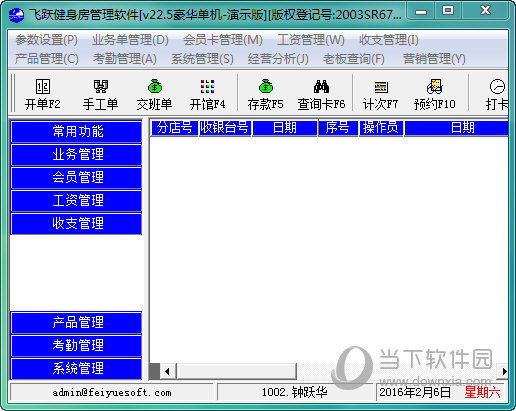Close the 飞跃健身房管理软件 window
Screen dimensions: 516x411
click(x=485, y=11)
